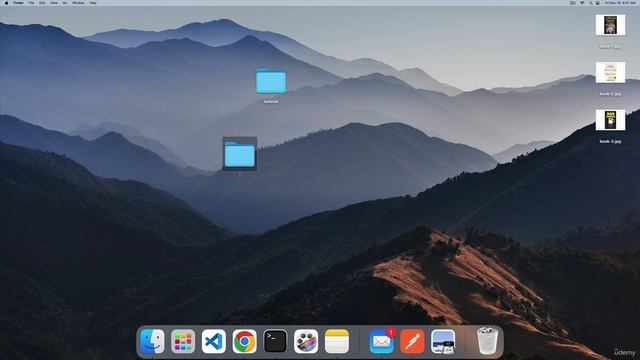Open the Edit menu
The height and width of the screenshot is (360, 640).
pyautogui.click(x=42, y=3)
